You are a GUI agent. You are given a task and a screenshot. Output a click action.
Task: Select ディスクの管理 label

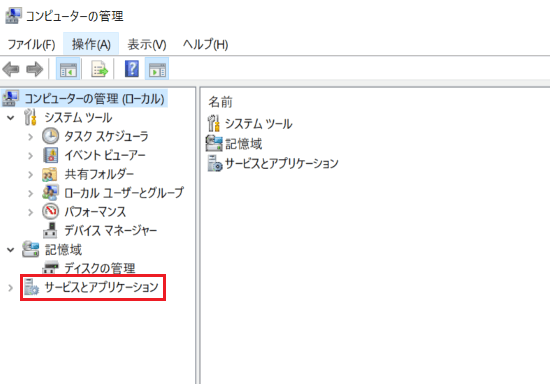pyautogui.click(x=100, y=268)
